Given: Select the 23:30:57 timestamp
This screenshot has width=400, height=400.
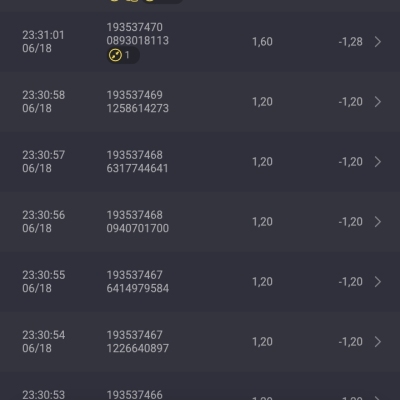Looking at the screenshot, I should (44, 155).
